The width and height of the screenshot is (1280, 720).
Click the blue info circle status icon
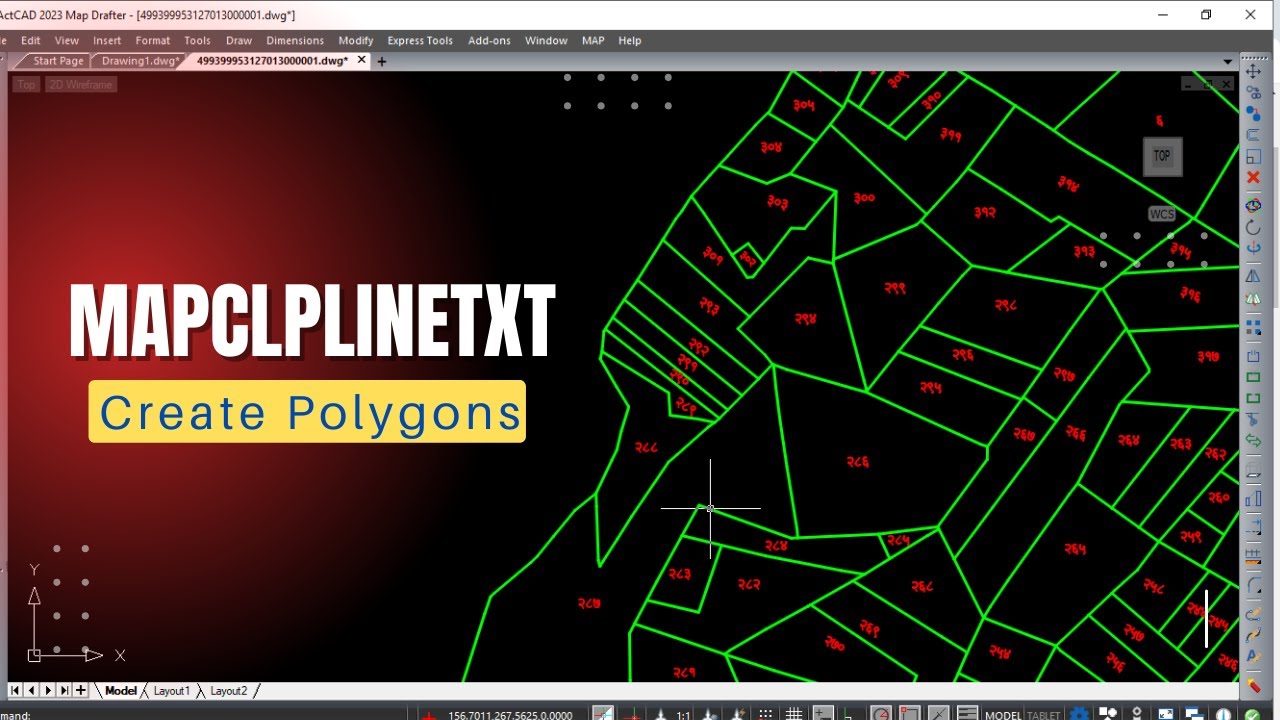[1223, 713]
